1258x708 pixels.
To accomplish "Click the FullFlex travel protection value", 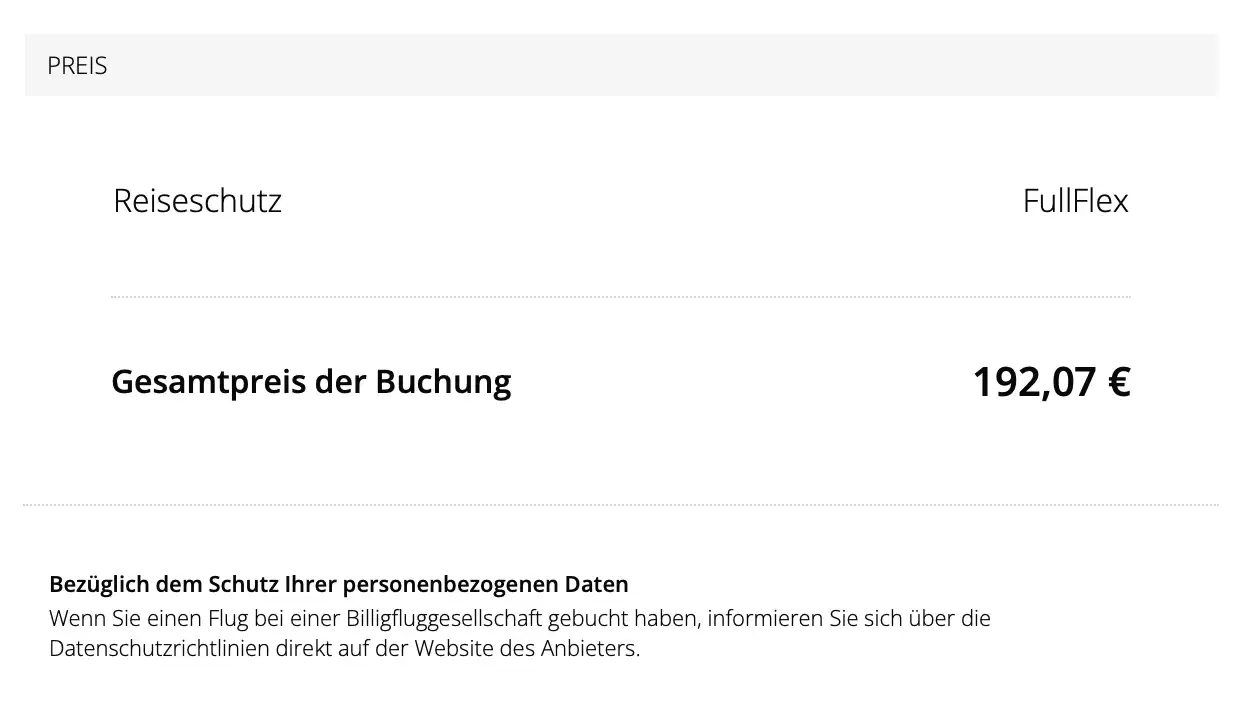I will click(1075, 201).
